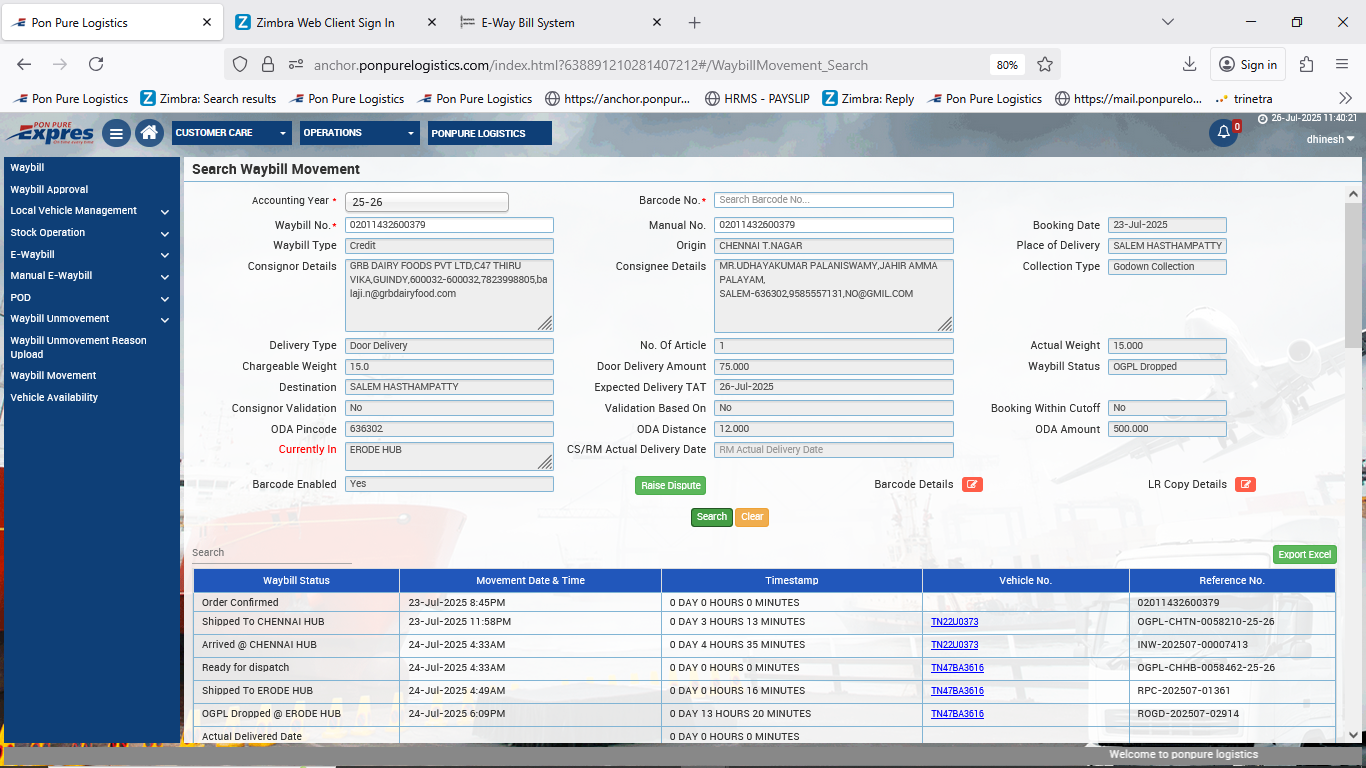Click the Barcode No. search field
Viewport: 1366px width, 768px height.
pos(833,200)
